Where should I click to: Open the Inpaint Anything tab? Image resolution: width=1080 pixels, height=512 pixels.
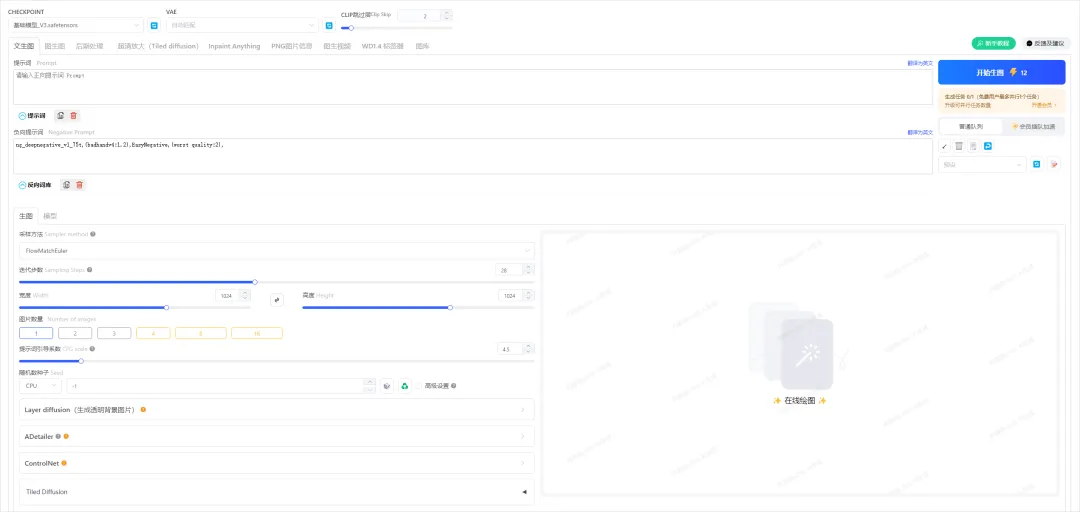(x=234, y=46)
